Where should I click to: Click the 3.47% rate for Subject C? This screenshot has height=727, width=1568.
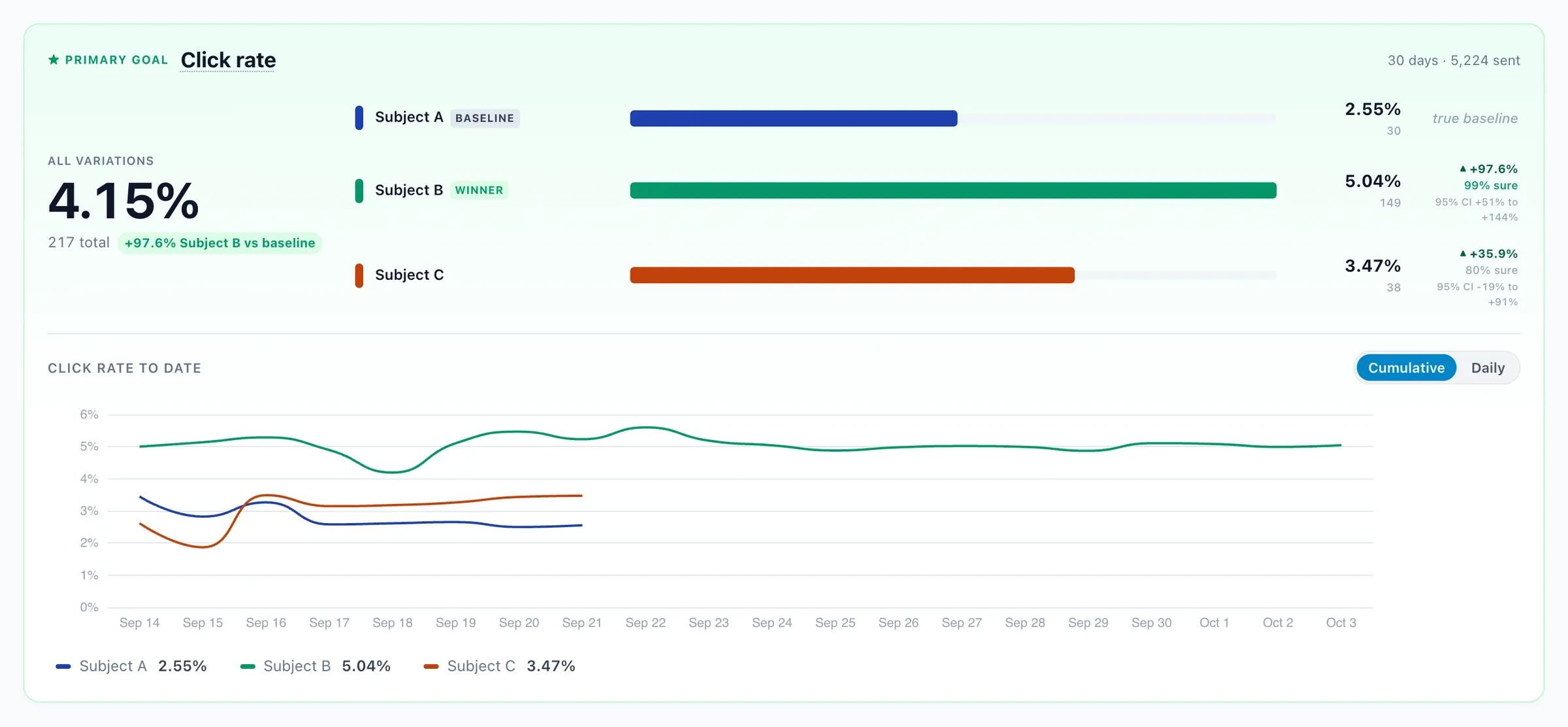1373,266
